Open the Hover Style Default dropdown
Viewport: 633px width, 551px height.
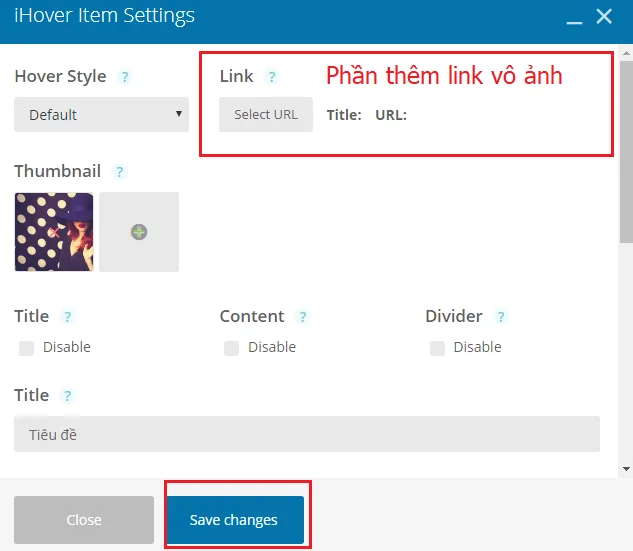tap(101, 115)
